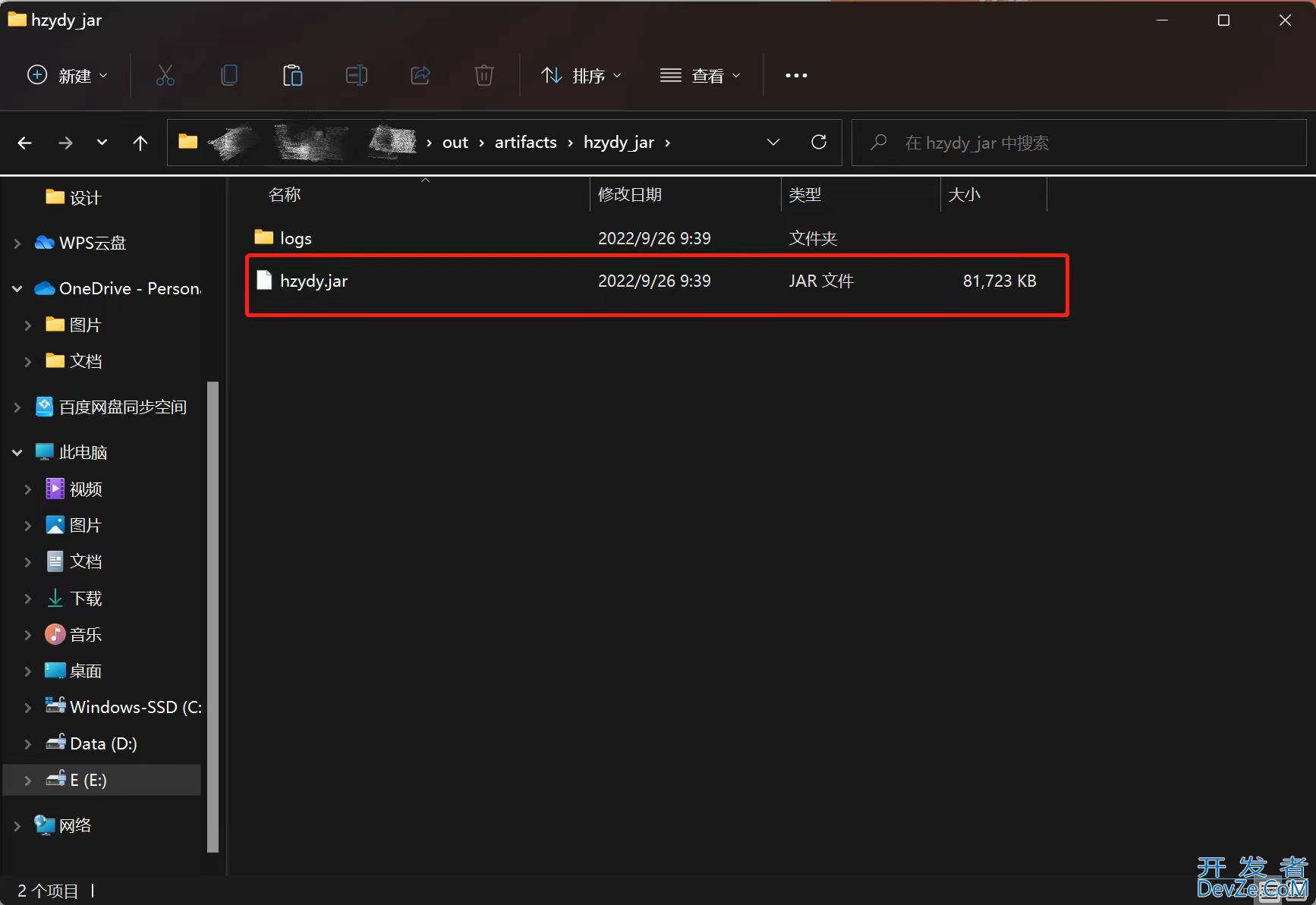Open the View (查看) dropdown
1316x905 pixels.
[700, 75]
